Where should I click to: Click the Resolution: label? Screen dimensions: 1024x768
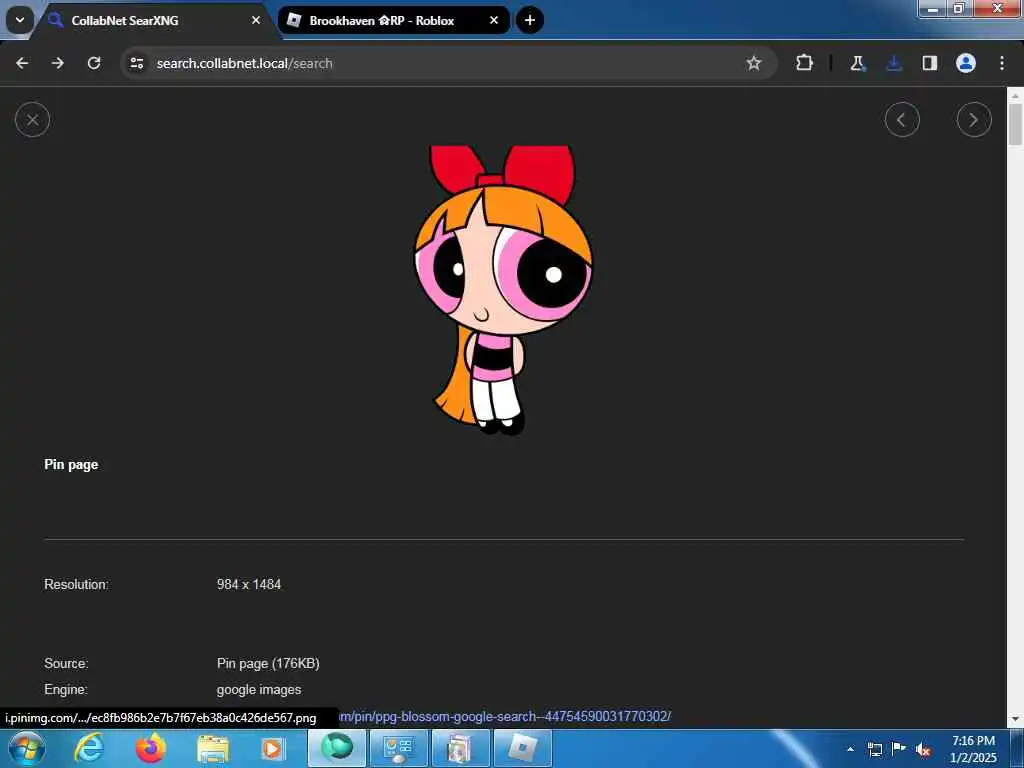(x=76, y=584)
